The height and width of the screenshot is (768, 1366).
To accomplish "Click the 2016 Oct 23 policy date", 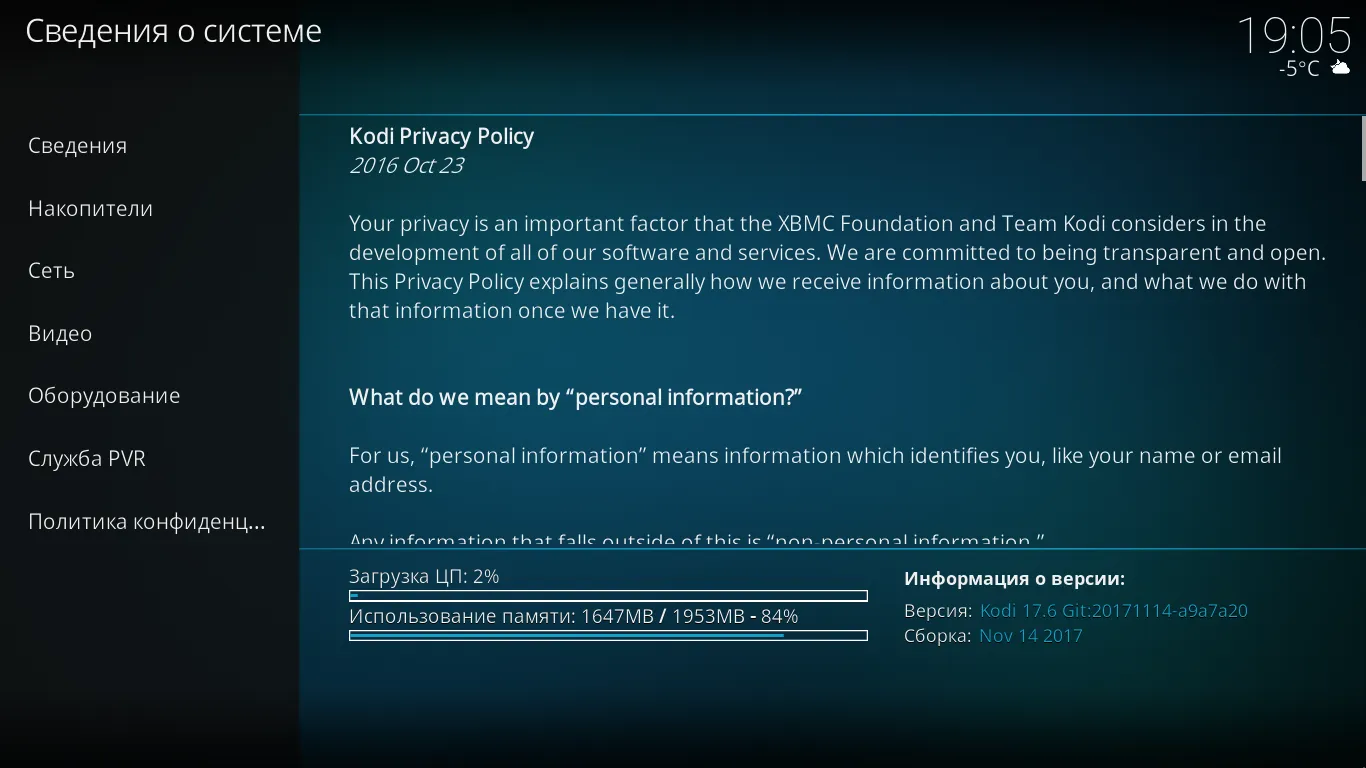I will pyautogui.click(x=406, y=166).
